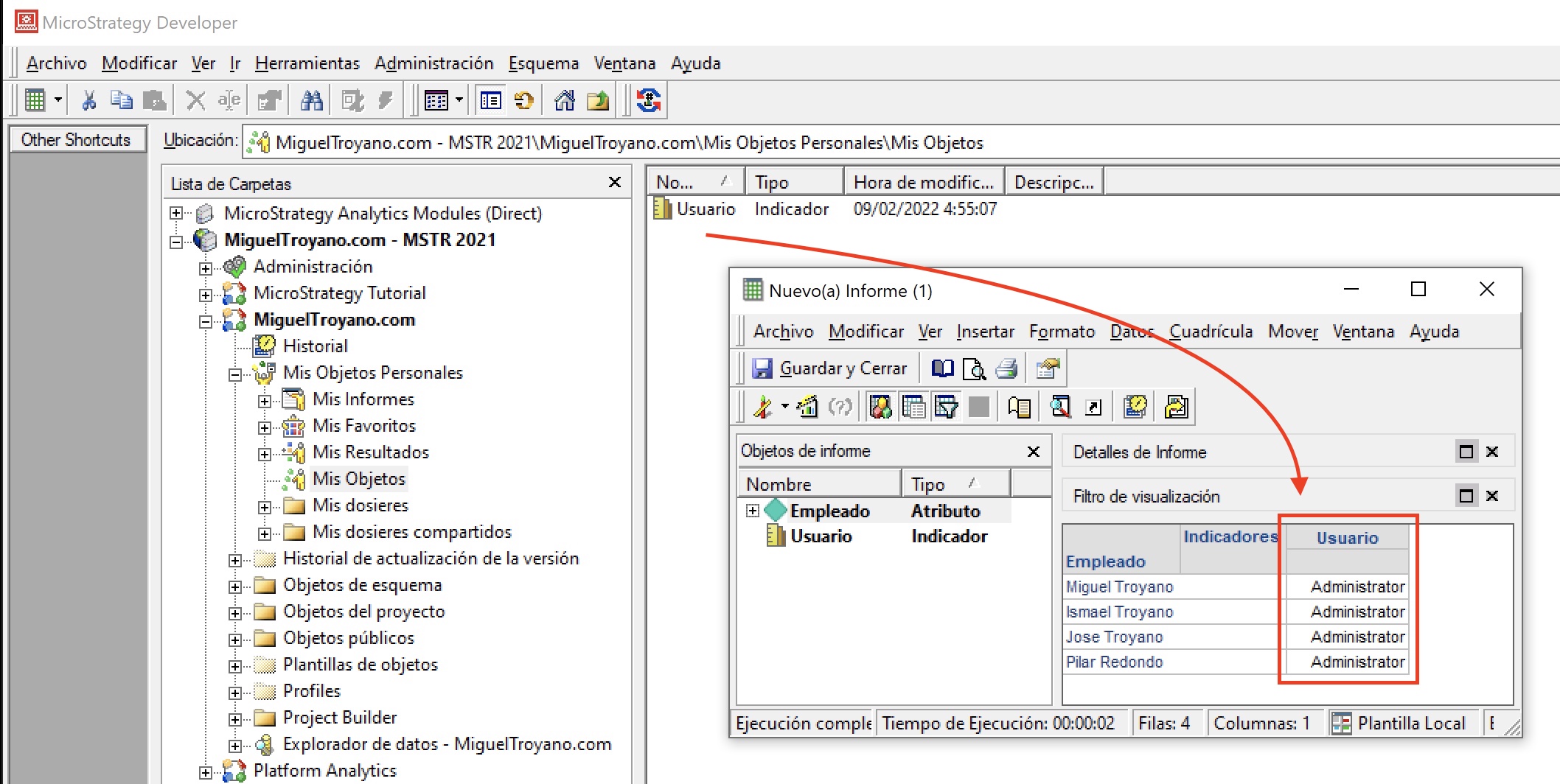1560x784 pixels.
Task: Click the shortcut arrow icon in report toolbar
Action: (1094, 407)
